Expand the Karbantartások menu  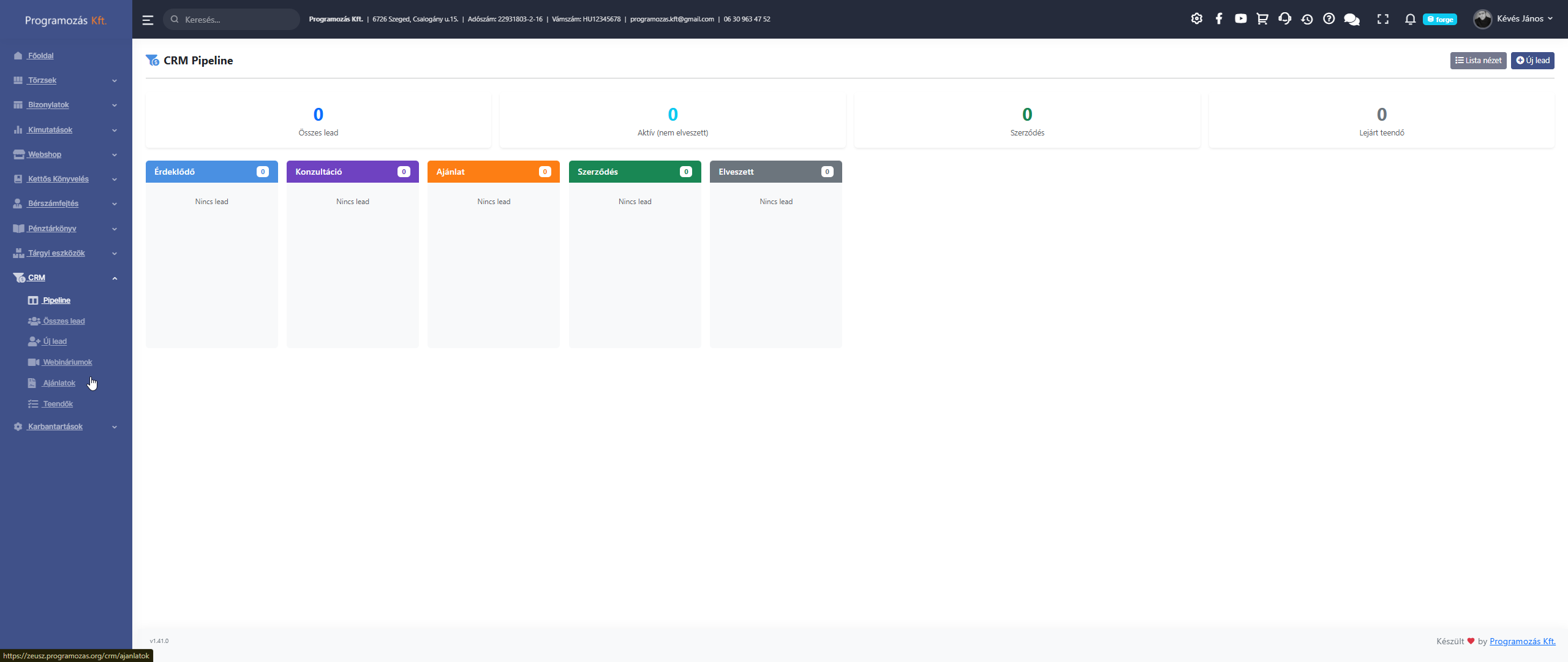(66, 427)
